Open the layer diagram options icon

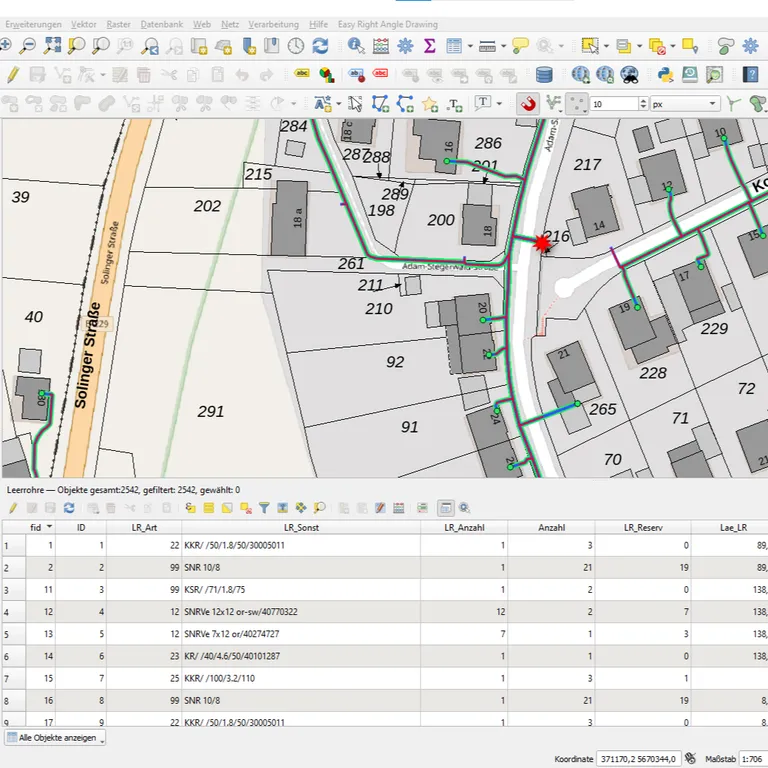tap(327, 75)
